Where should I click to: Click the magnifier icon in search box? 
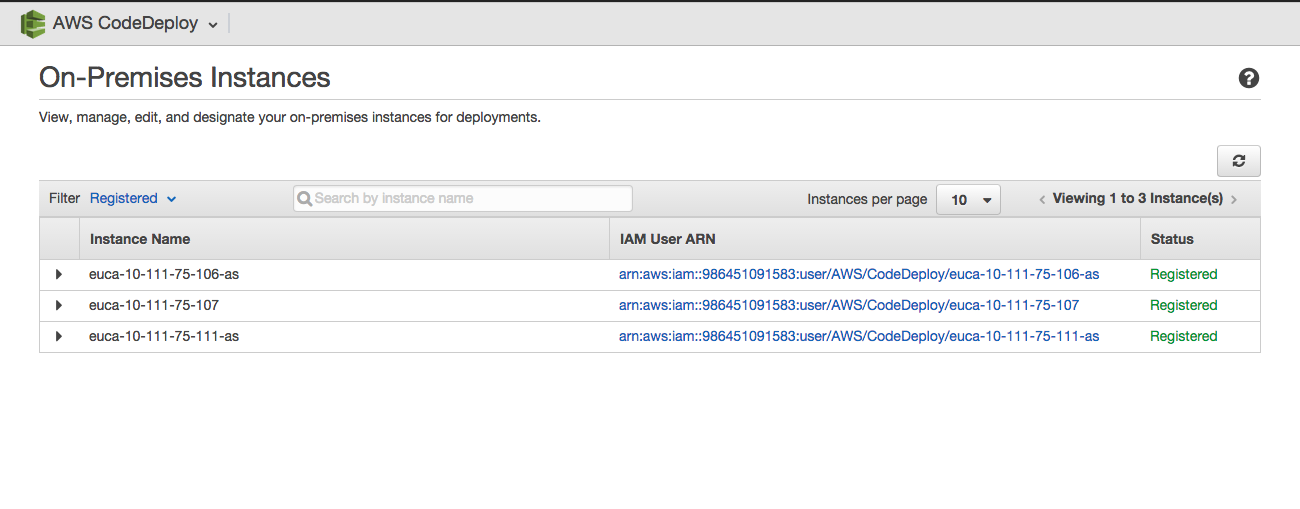305,199
